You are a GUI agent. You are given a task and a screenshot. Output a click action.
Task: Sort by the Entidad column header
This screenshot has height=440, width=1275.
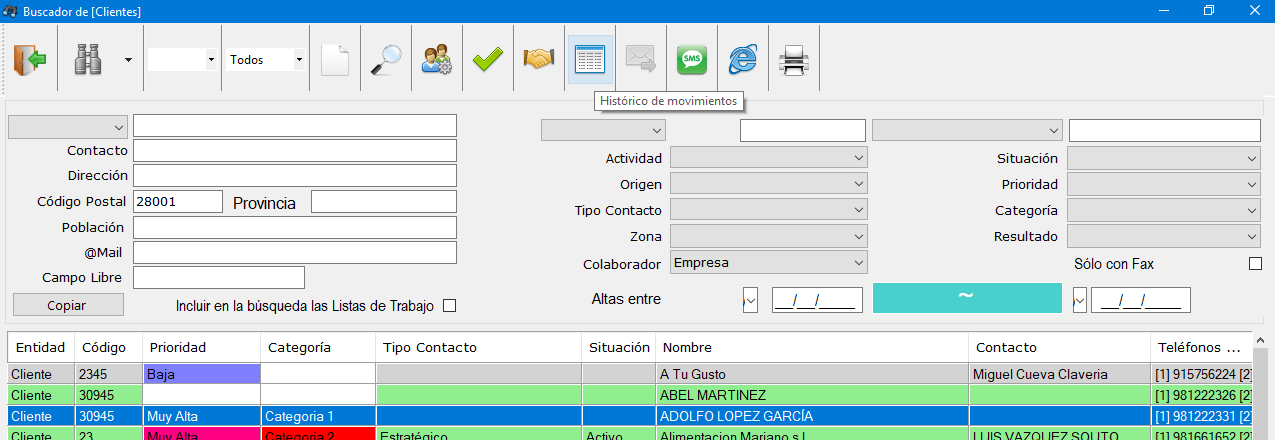(42, 347)
